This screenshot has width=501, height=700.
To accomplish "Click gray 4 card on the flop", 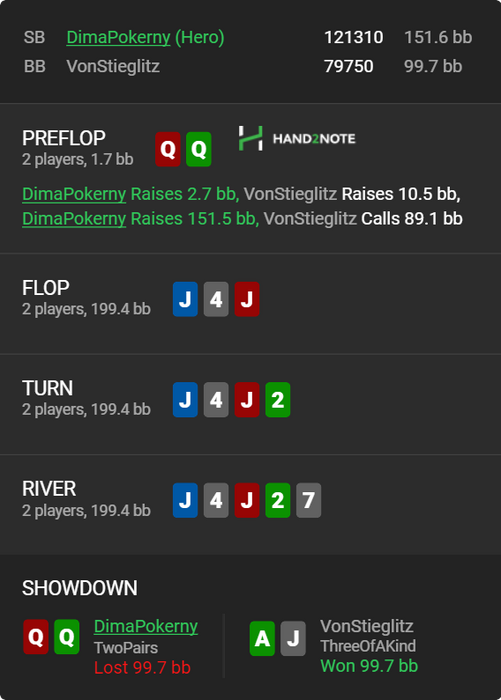I will pos(216,299).
